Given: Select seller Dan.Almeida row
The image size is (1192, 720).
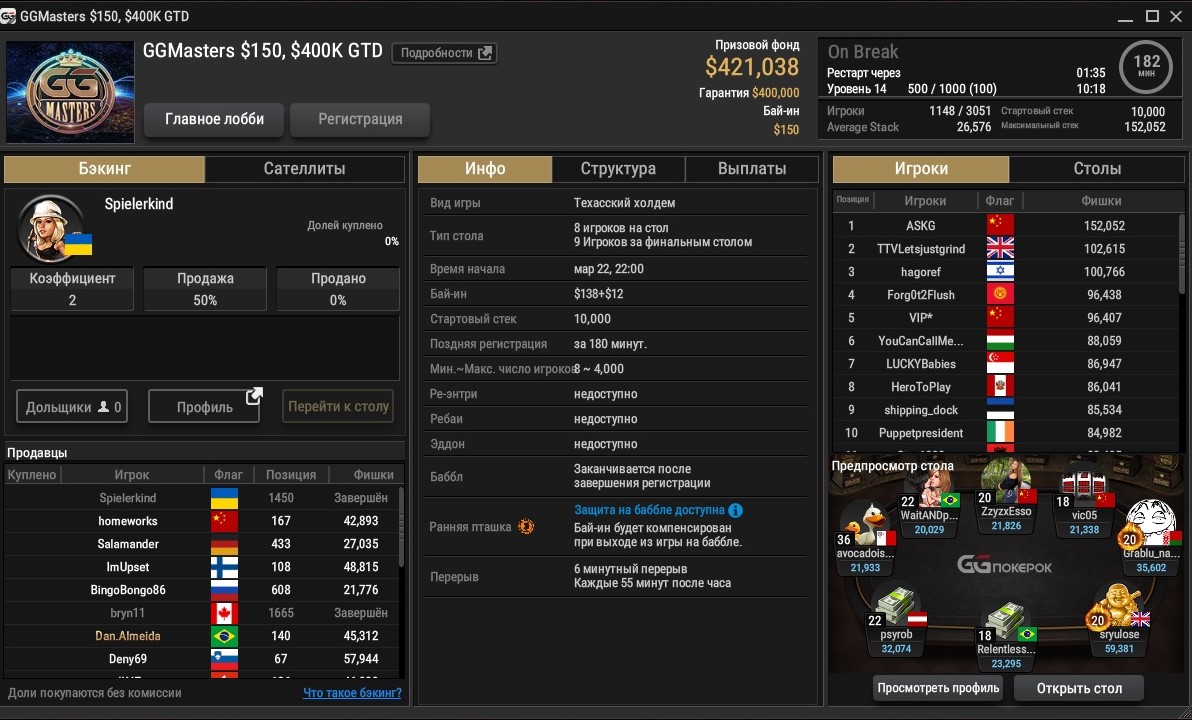Looking at the screenshot, I should [128, 636].
